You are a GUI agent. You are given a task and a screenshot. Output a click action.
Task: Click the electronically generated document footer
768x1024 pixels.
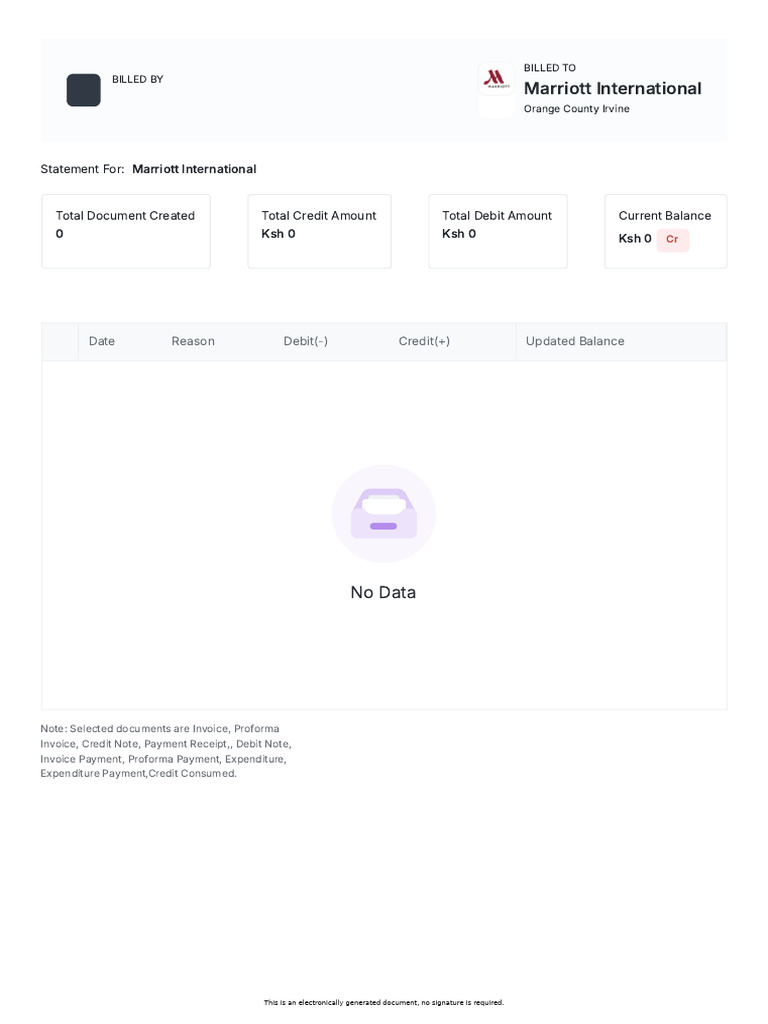click(x=384, y=1002)
